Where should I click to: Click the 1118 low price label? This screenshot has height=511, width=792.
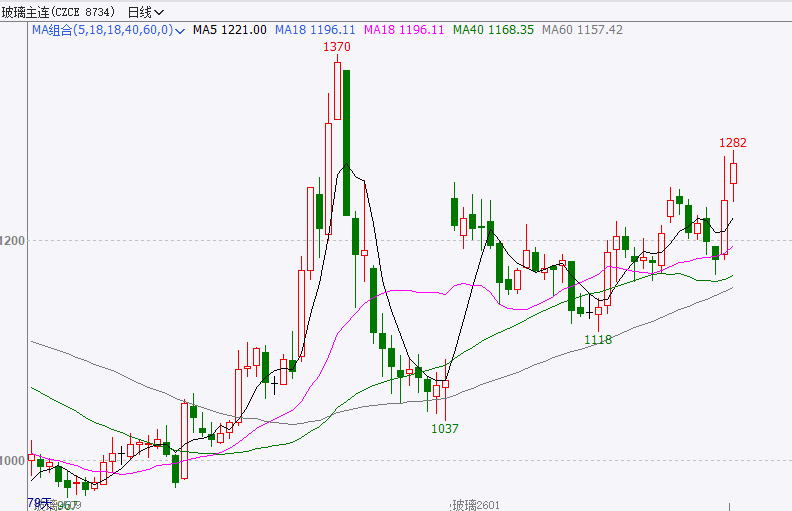coord(598,340)
